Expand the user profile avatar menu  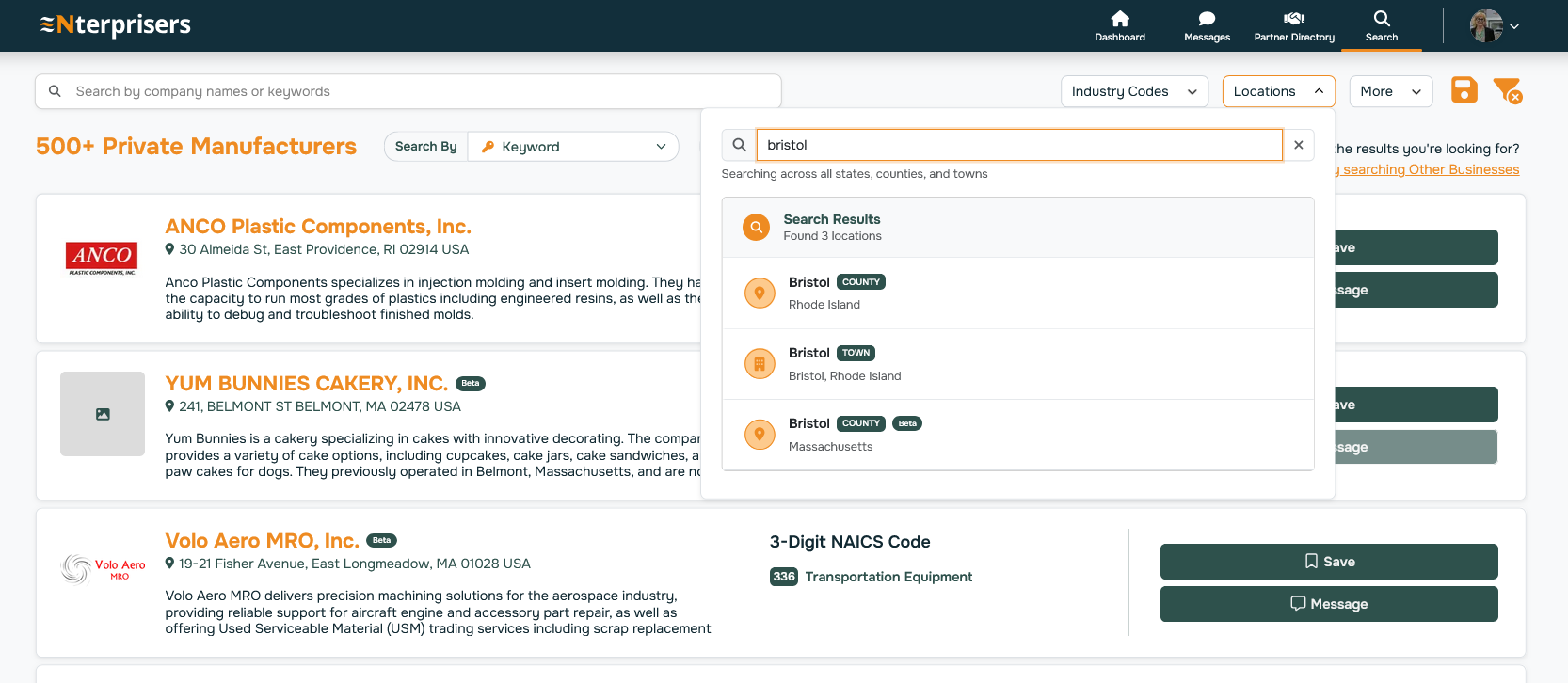coord(1494,26)
